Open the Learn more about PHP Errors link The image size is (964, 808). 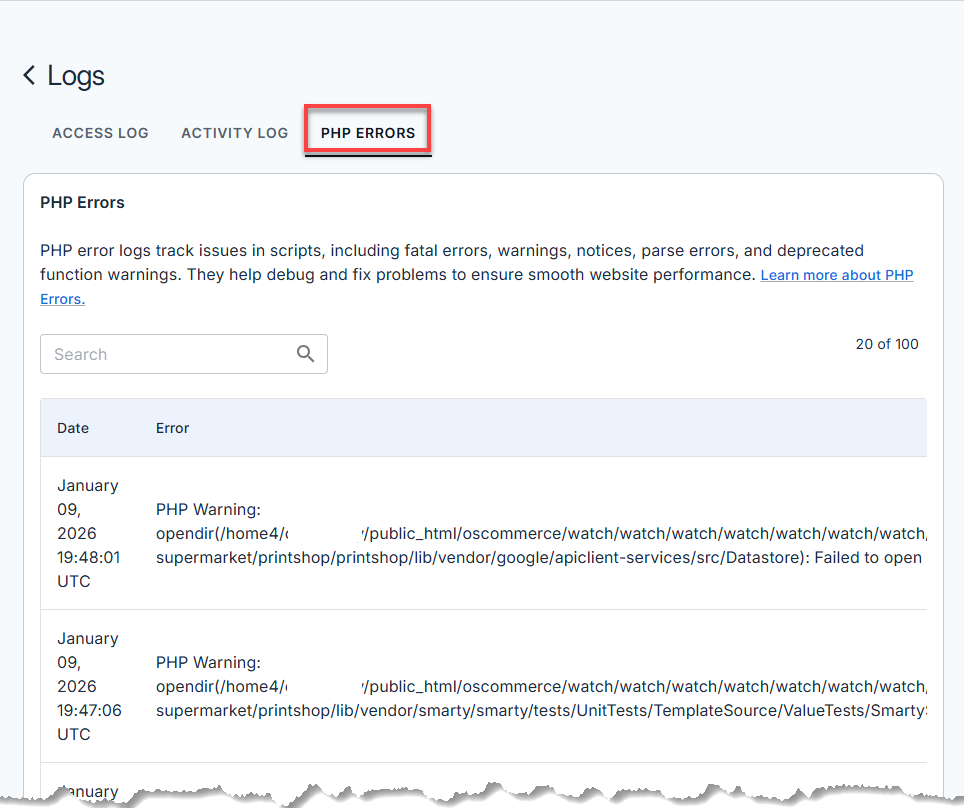pos(837,275)
